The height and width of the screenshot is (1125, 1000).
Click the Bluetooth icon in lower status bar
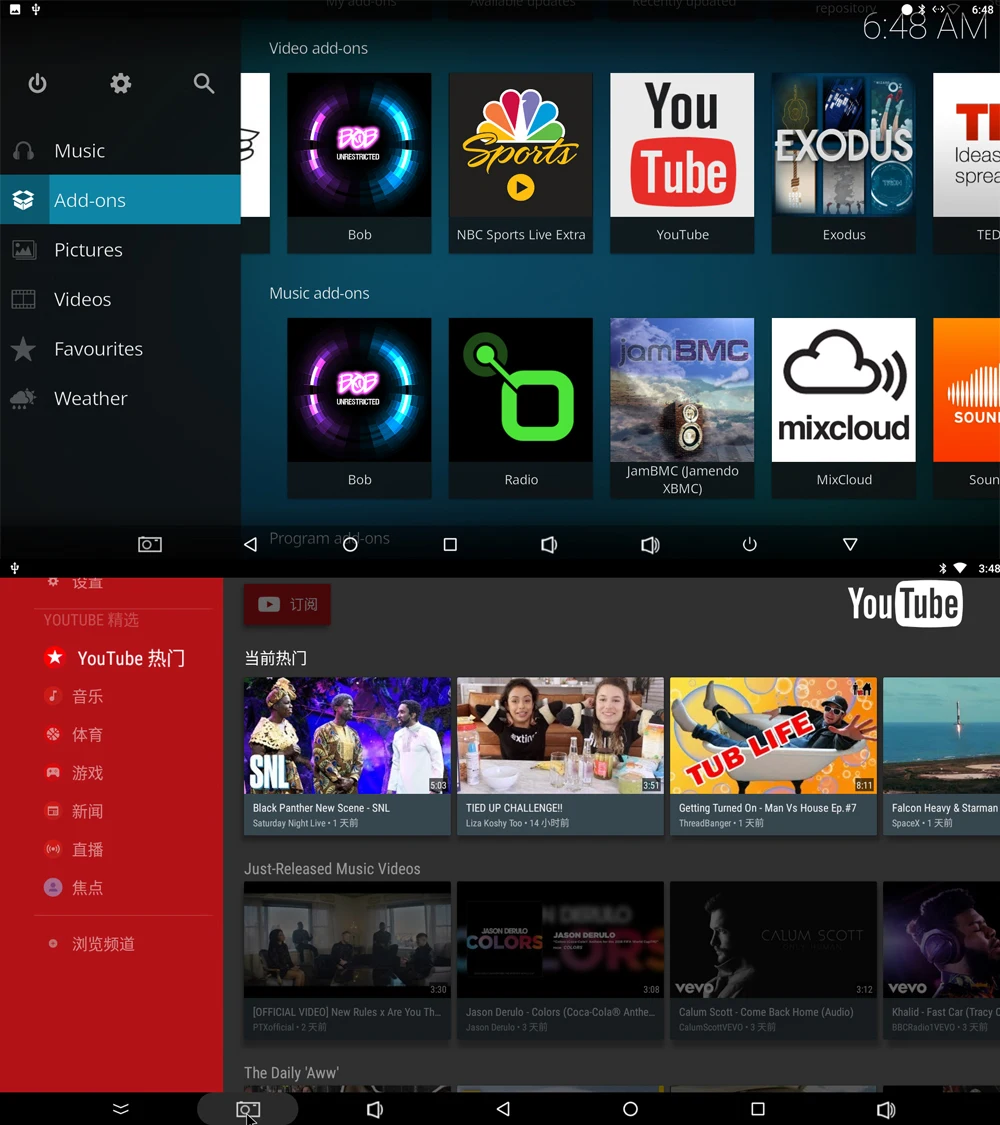[943, 568]
